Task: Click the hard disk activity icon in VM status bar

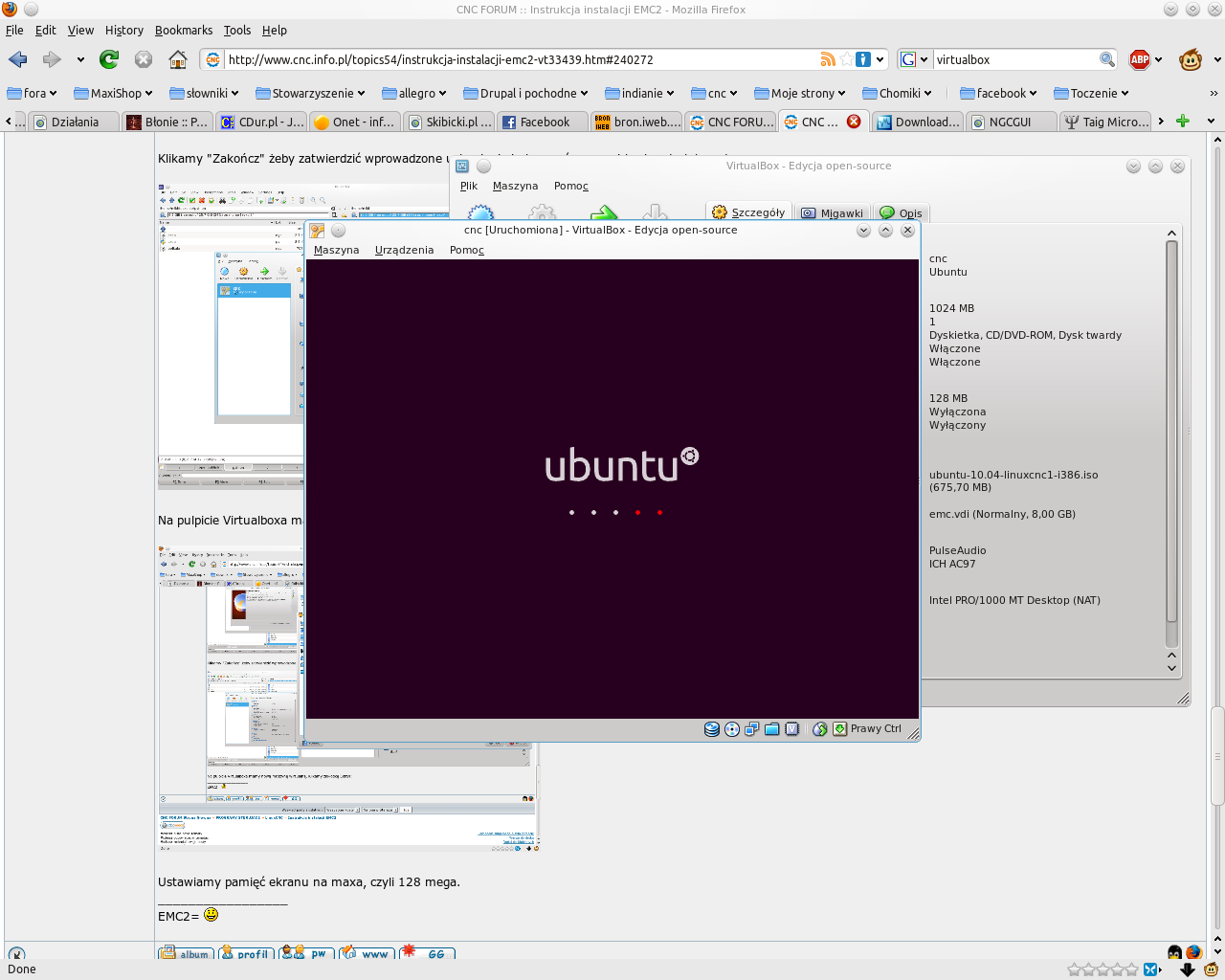Action: pyautogui.click(x=712, y=729)
